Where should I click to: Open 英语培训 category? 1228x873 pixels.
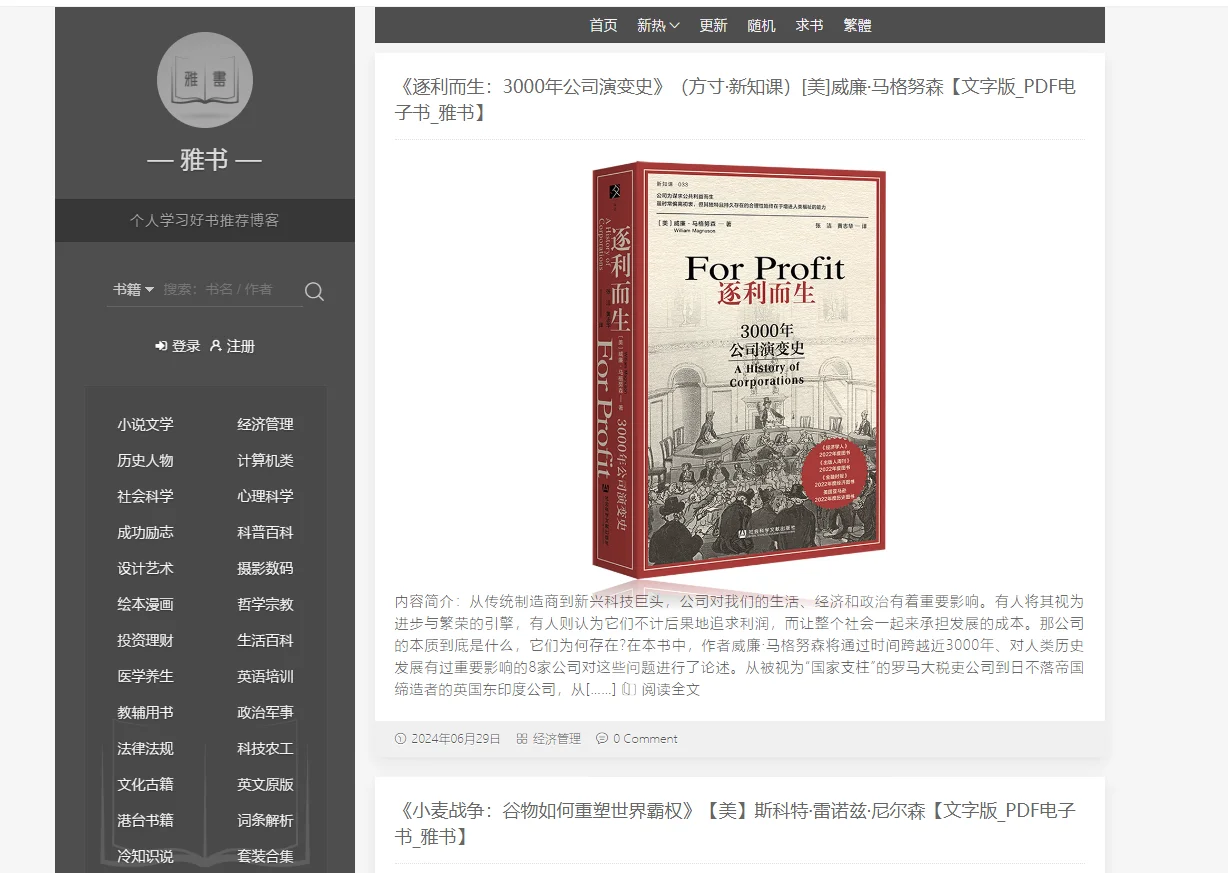265,676
